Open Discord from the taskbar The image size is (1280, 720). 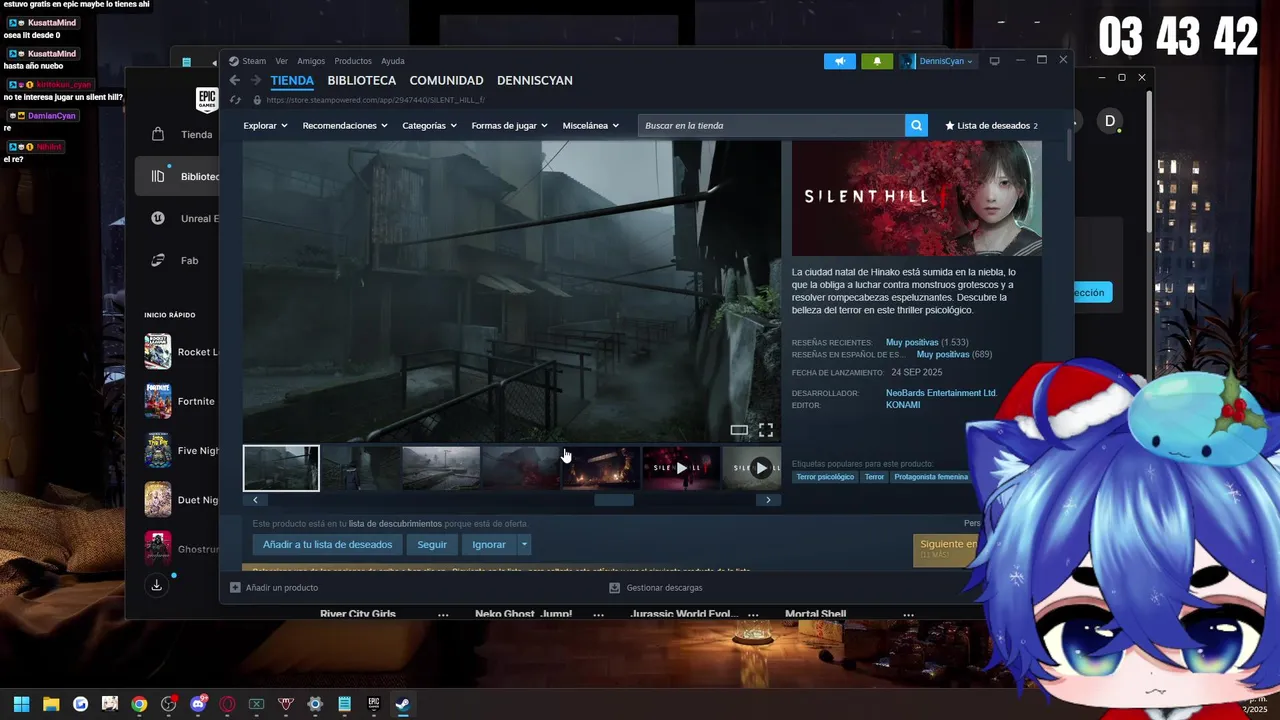pos(198,704)
